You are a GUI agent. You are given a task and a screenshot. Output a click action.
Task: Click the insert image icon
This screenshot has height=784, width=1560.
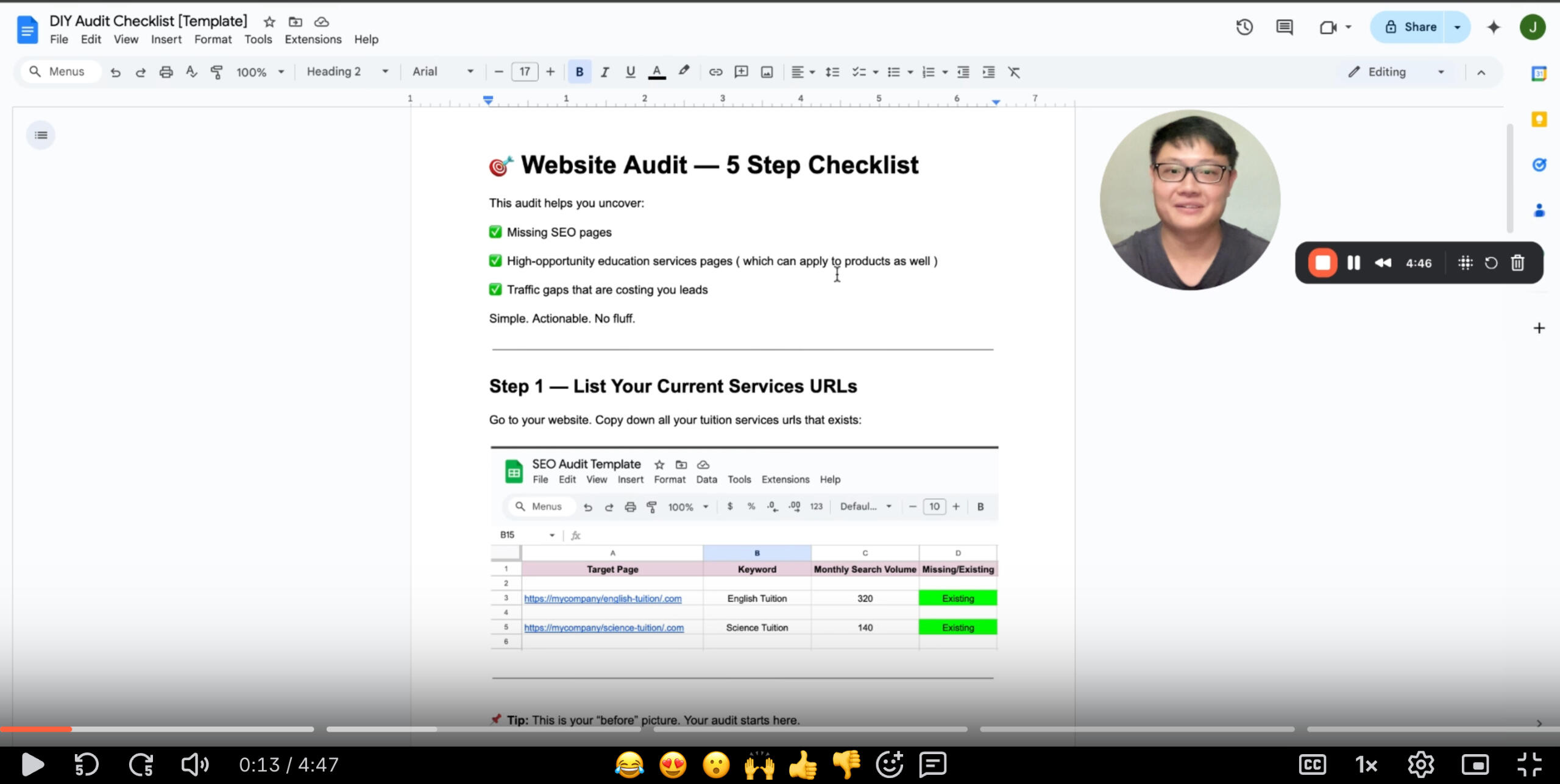point(767,72)
